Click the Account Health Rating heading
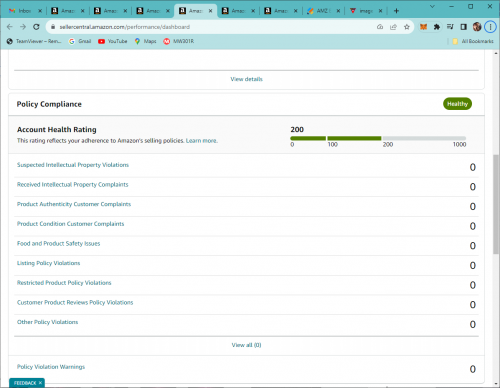This screenshot has height=388, width=500. click(x=57, y=130)
